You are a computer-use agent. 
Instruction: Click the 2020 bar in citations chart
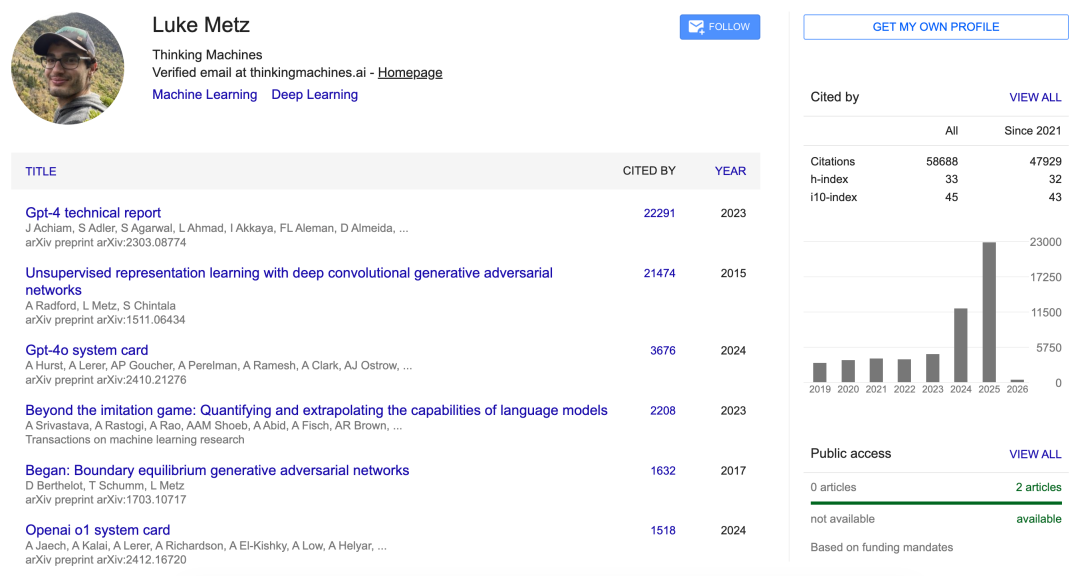tap(848, 371)
